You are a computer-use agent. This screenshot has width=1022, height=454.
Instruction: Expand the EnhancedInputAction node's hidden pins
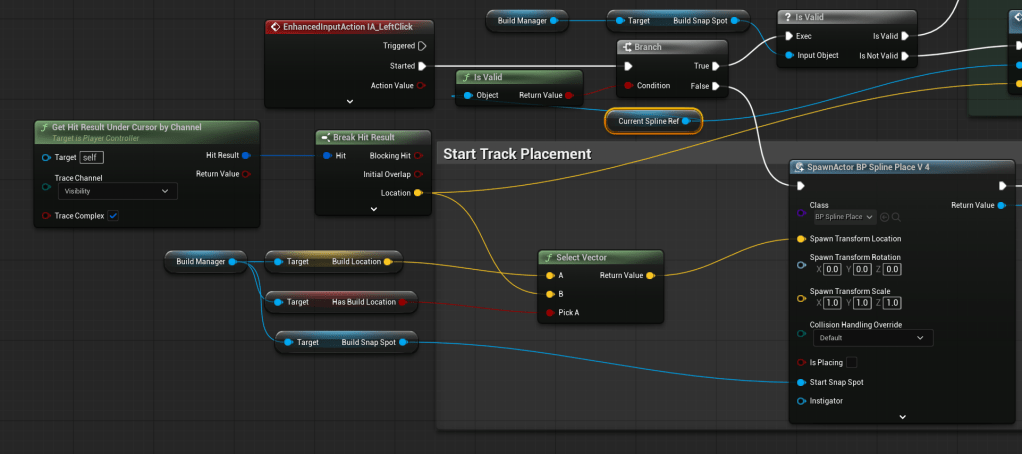pyautogui.click(x=350, y=101)
